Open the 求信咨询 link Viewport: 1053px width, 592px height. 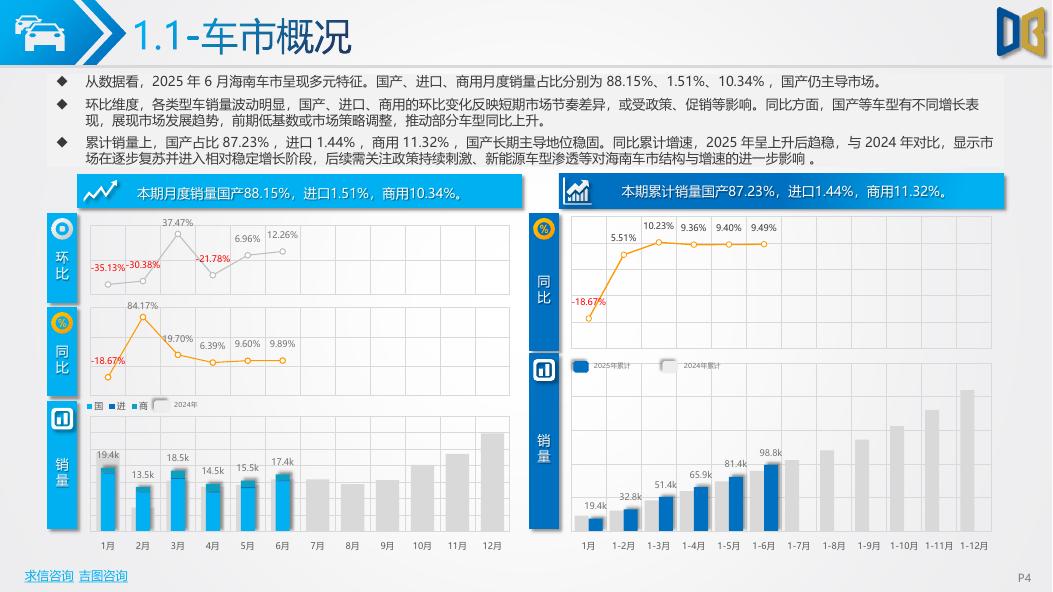tap(49, 576)
